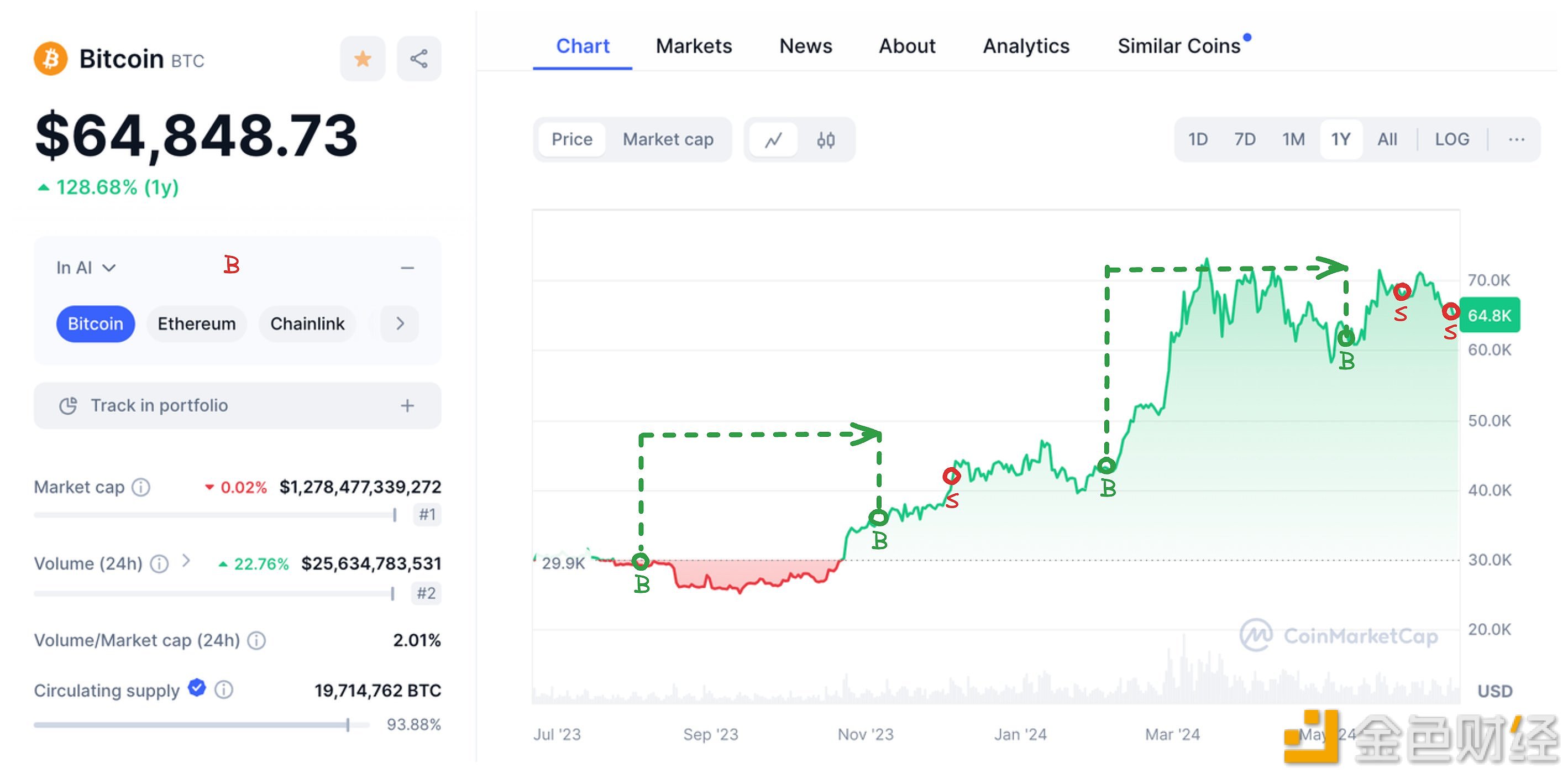Screen dimensions: 1568x773
Task: Select the Ethereum chip
Action: click(196, 323)
